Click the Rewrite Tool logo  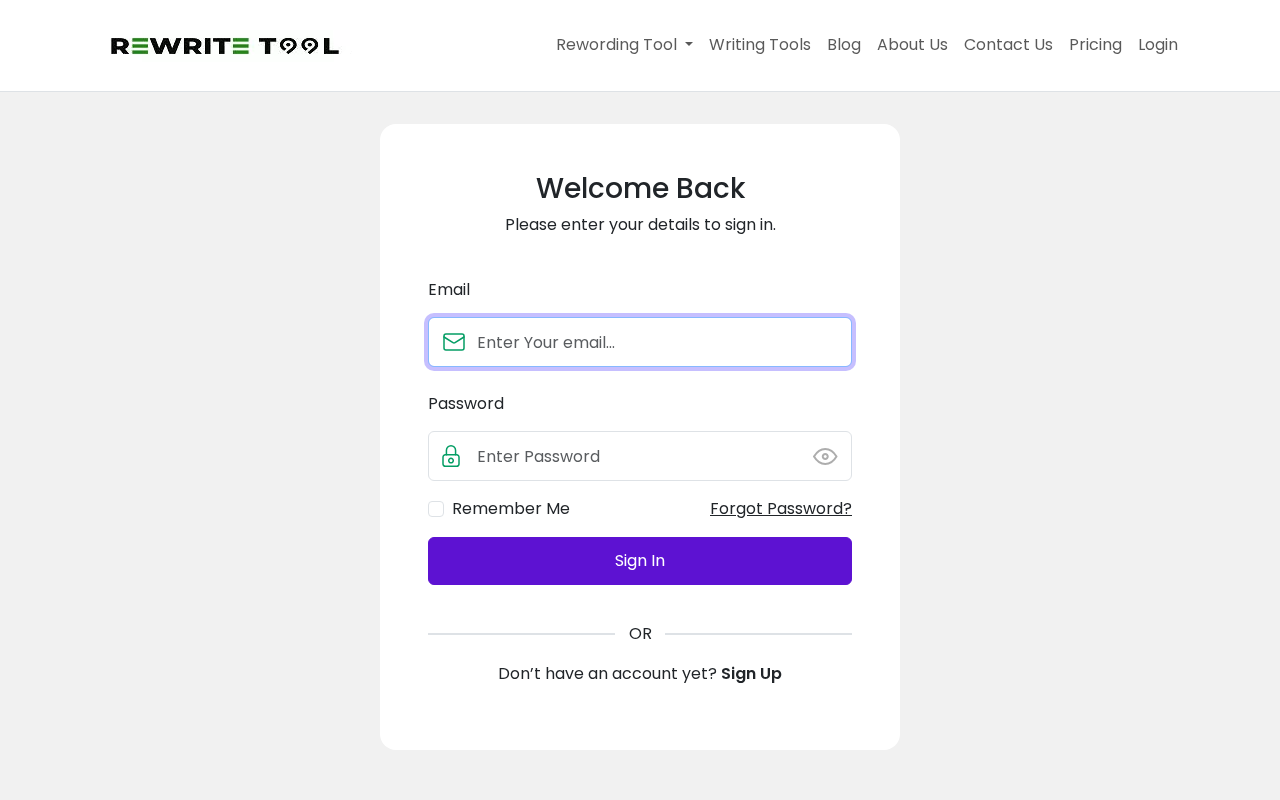225,46
